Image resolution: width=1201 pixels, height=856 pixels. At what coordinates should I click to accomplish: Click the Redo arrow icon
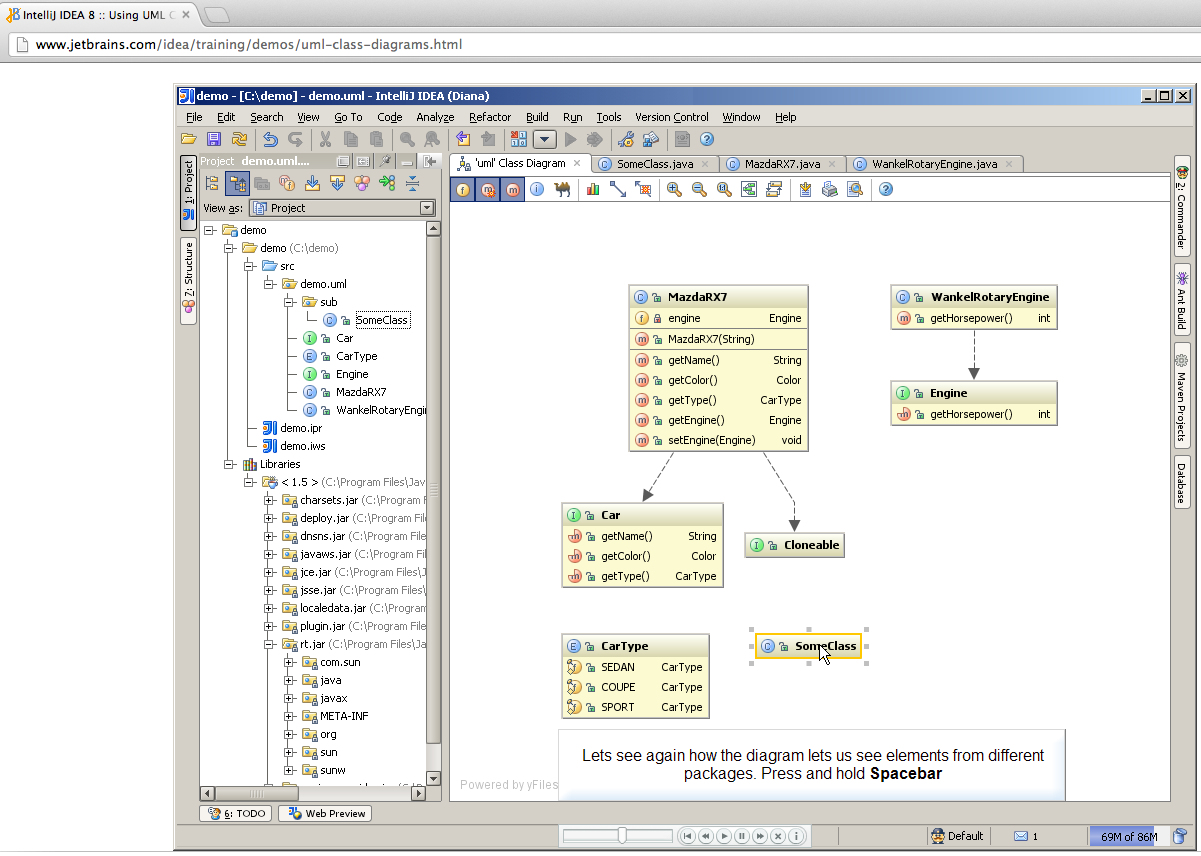295,140
